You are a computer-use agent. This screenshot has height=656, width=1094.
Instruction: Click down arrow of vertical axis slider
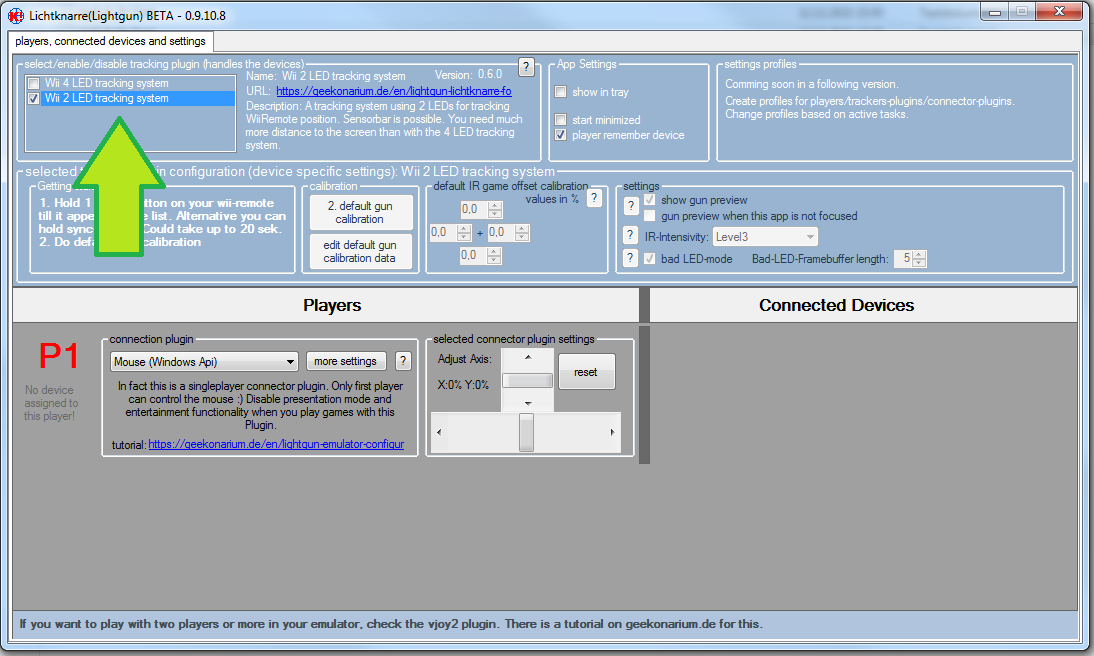pos(527,403)
